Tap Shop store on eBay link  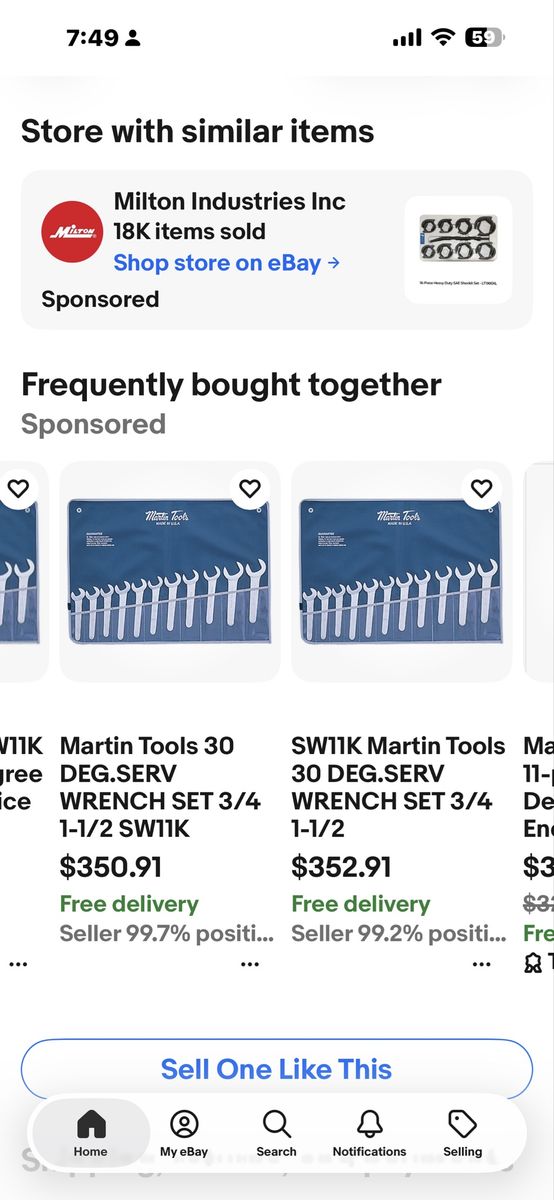[227, 263]
